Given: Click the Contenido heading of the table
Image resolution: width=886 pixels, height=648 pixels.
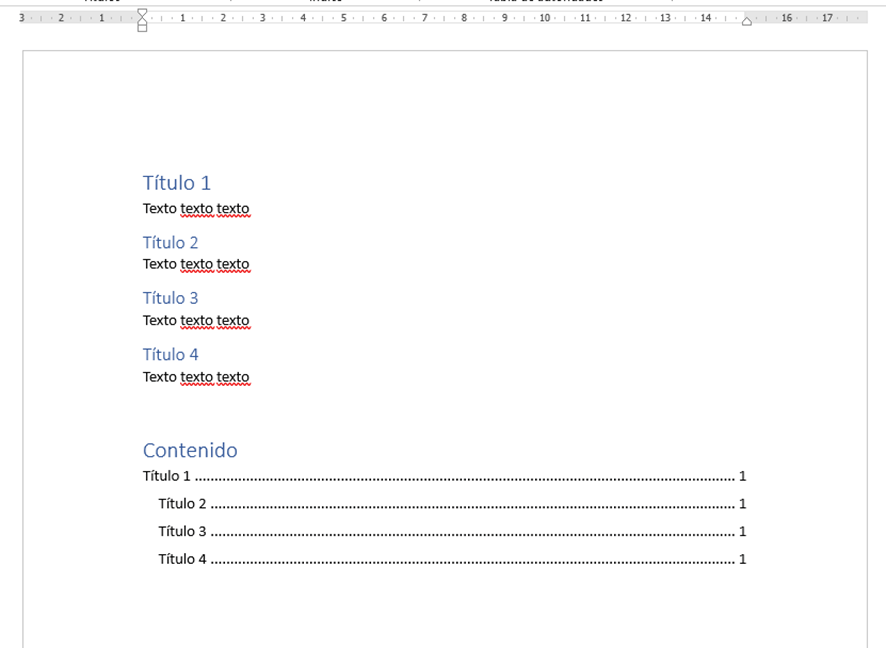Looking at the screenshot, I should point(190,451).
